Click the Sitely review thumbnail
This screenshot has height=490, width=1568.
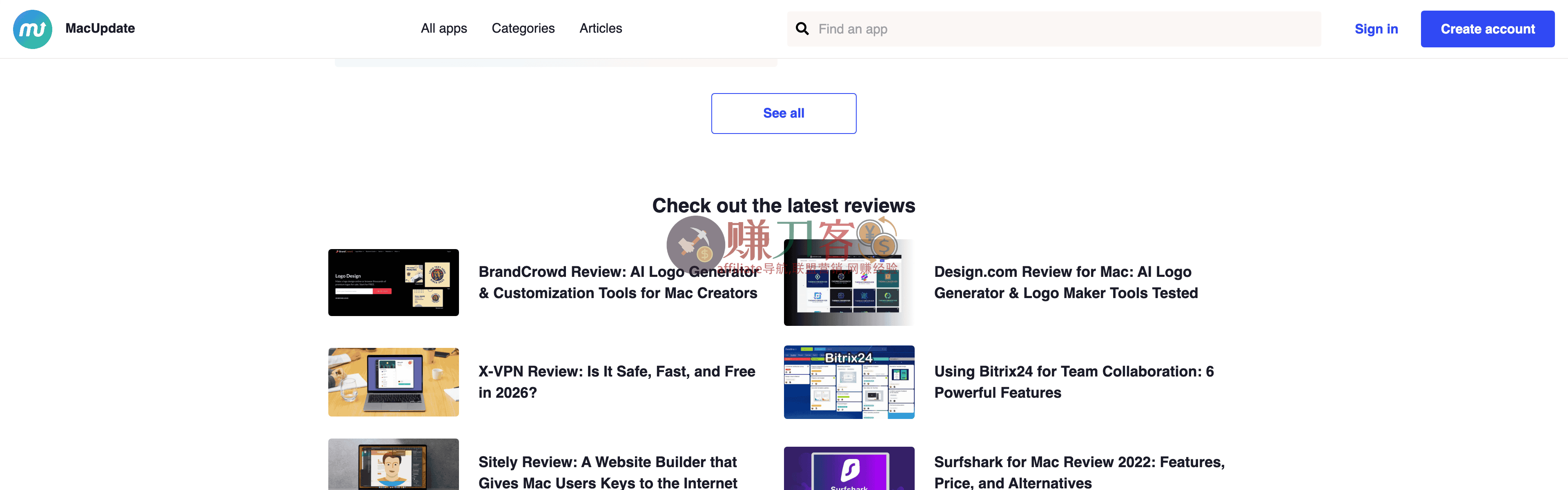[393, 469]
